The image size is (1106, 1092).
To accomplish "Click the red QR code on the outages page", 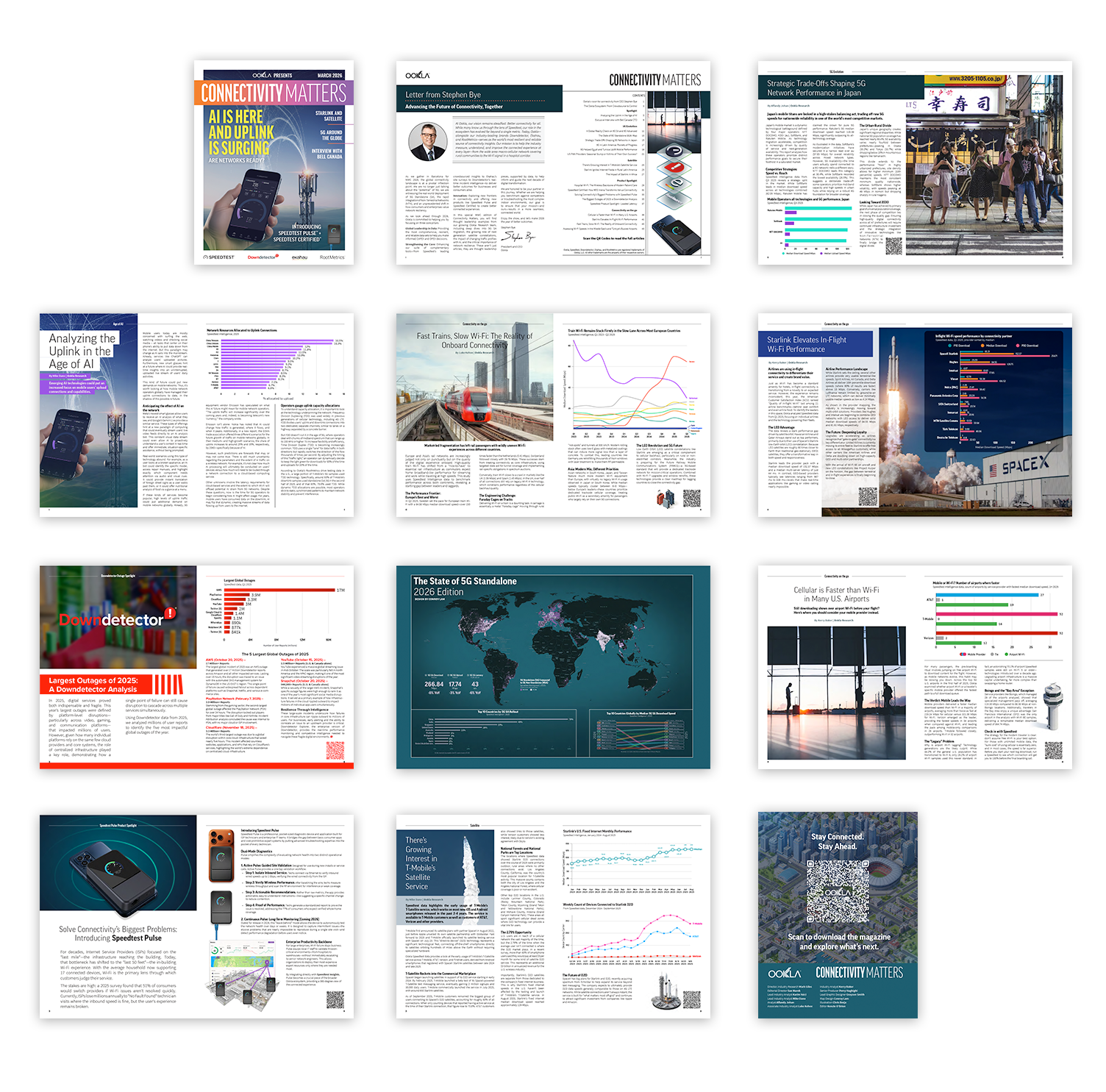I will [335, 751].
